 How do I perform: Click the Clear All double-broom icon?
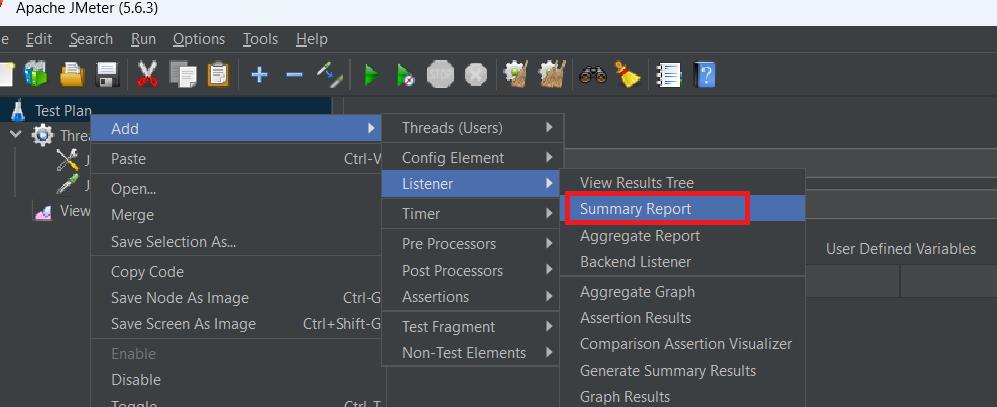tap(552, 74)
